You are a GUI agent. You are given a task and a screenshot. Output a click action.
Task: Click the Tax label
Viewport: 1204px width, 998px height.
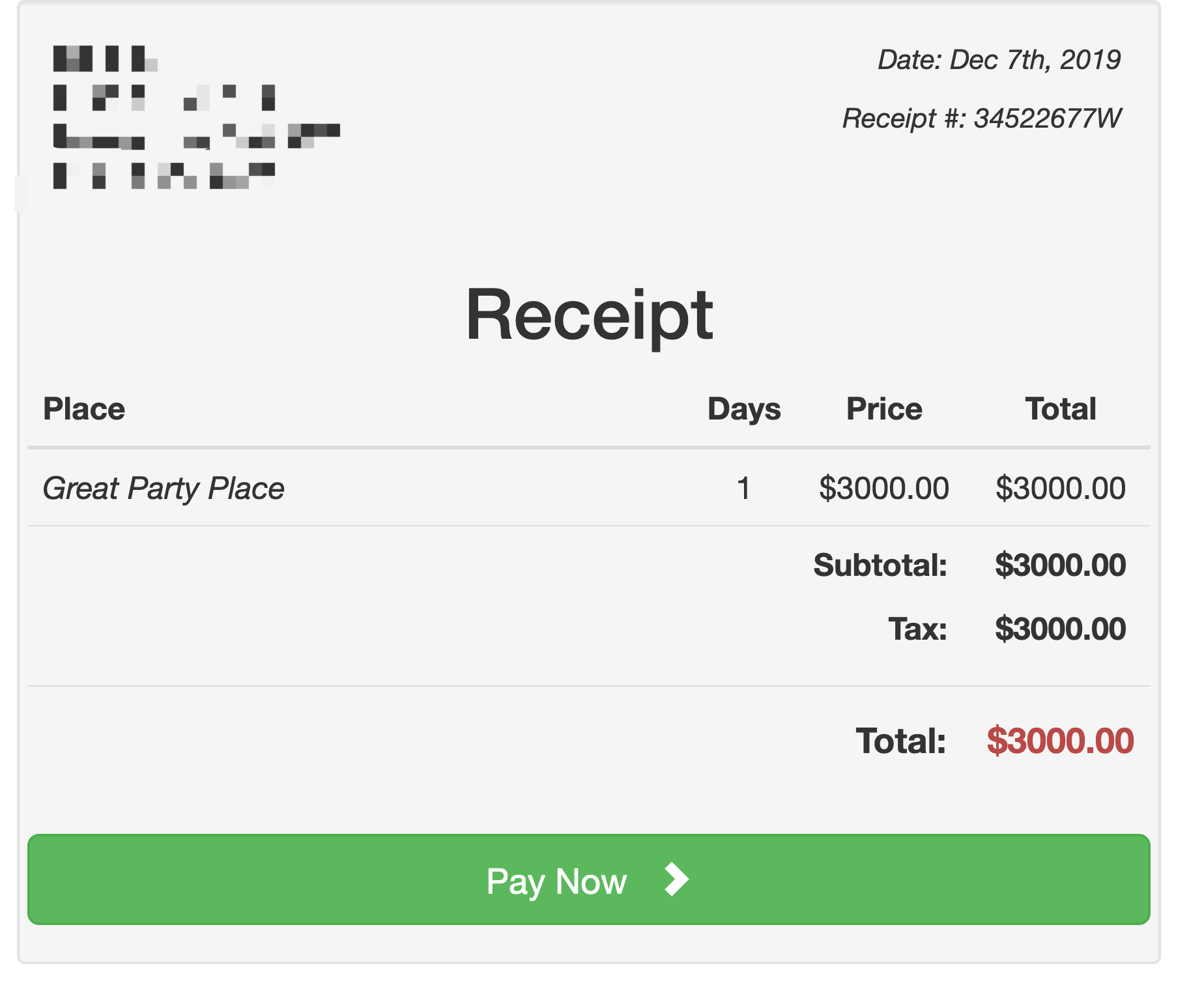pyautogui.click(x=917, y=629)
